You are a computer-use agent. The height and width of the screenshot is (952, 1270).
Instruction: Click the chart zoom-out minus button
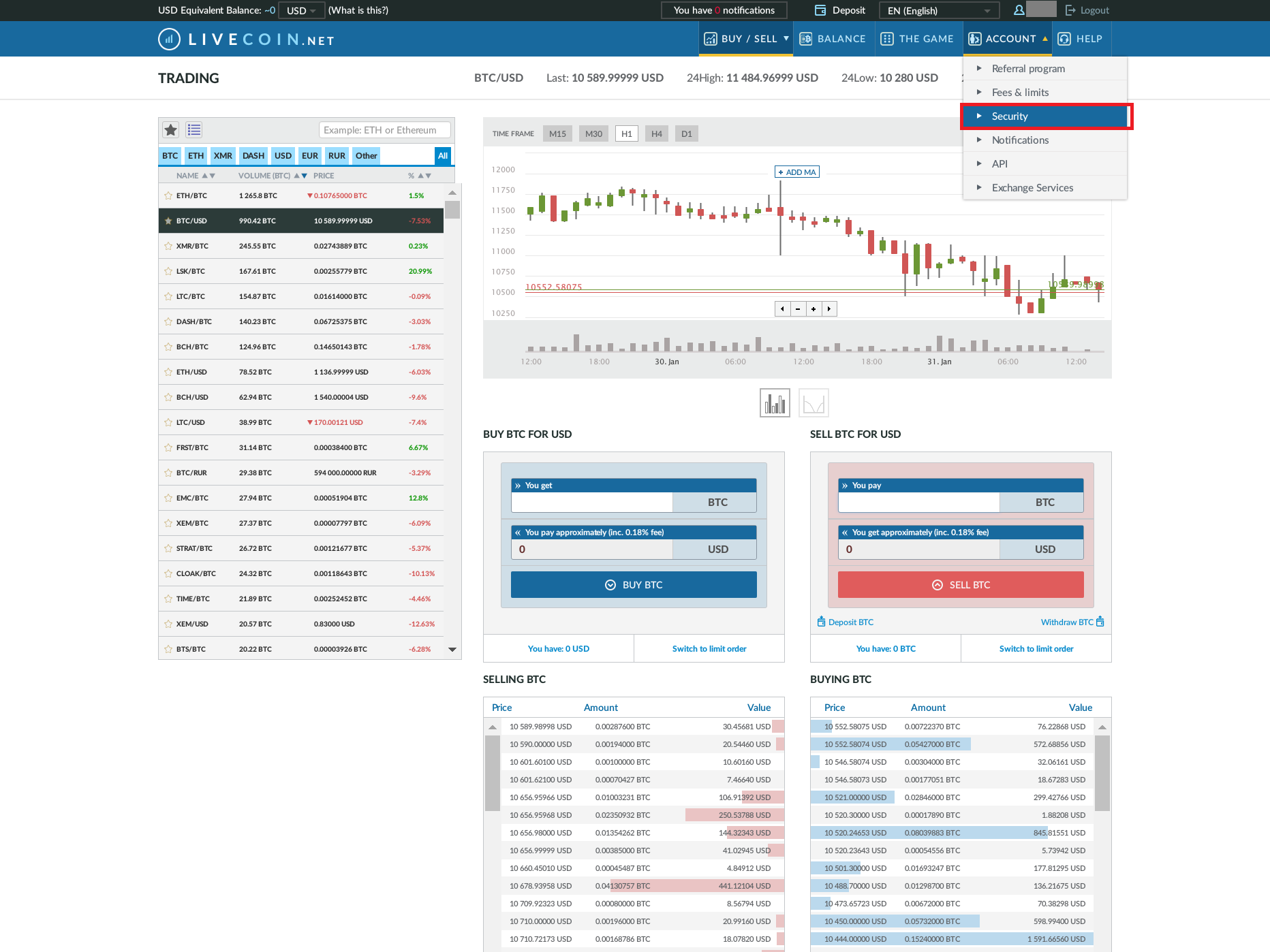point(798,309)
